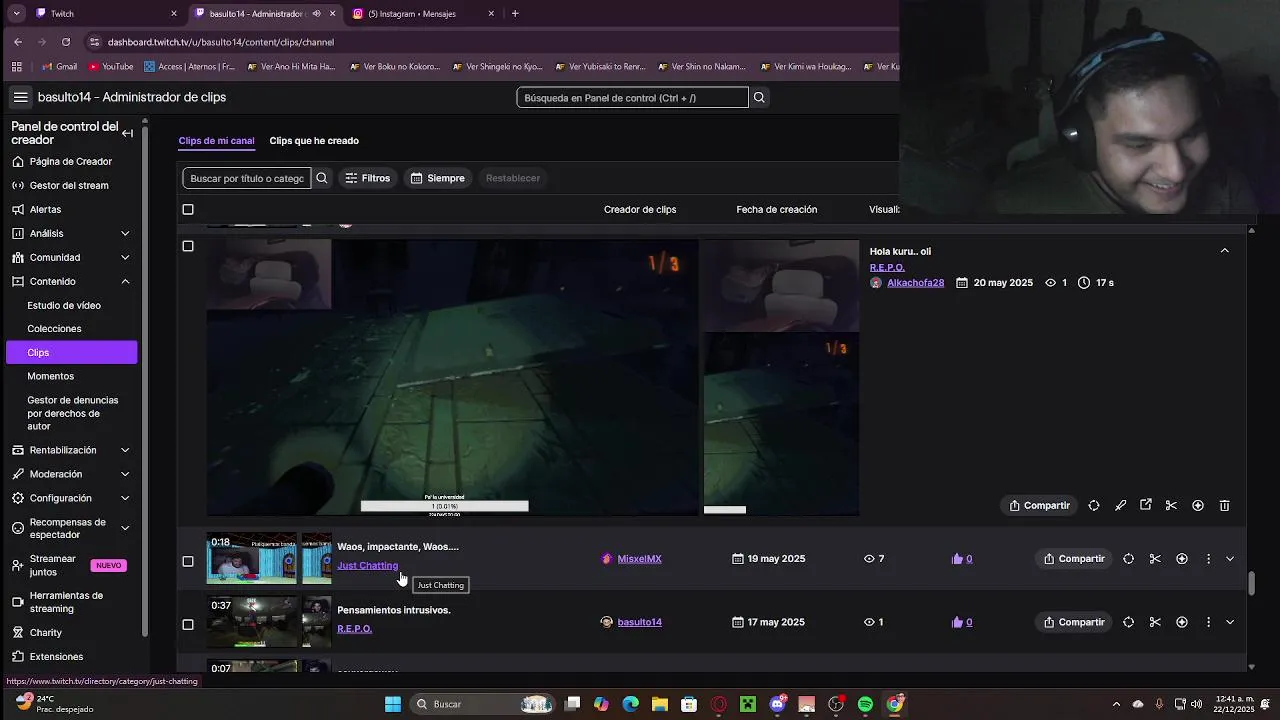1280x720 pixels.
Task: Click the star-circle icon in expanded clip toolbar
Action: click(x=1198, y=505)
